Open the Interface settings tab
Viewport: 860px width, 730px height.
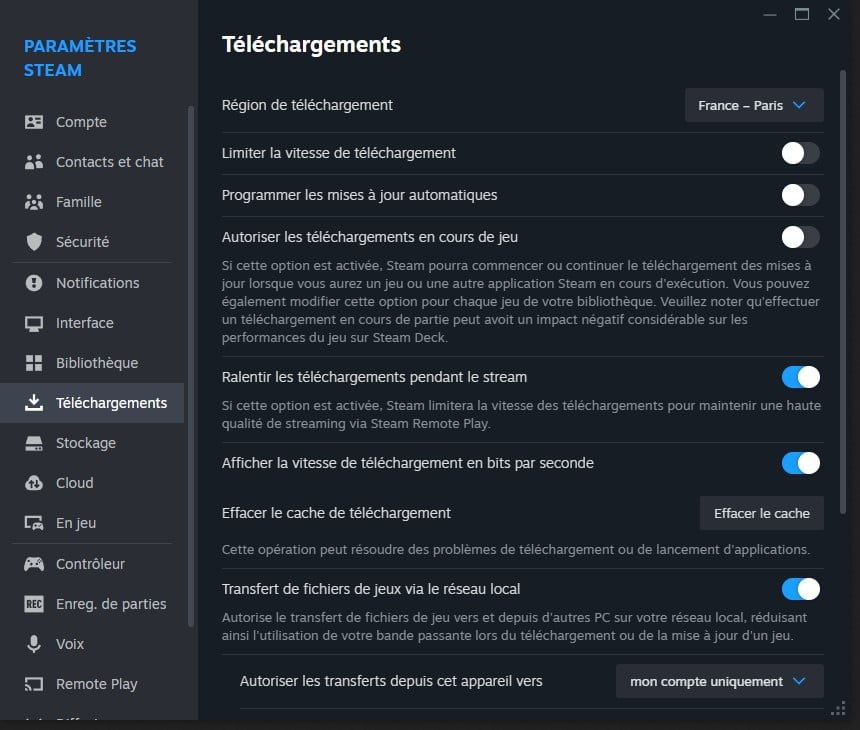pyautogui.click(x=85, y=323)
